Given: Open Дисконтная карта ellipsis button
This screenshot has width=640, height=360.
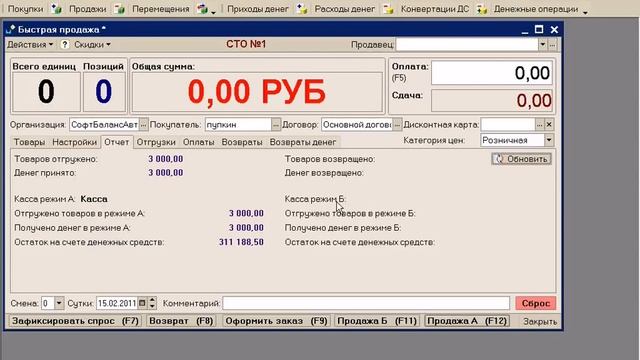Looking at the screenshot, I should click(x=540, y=124).
